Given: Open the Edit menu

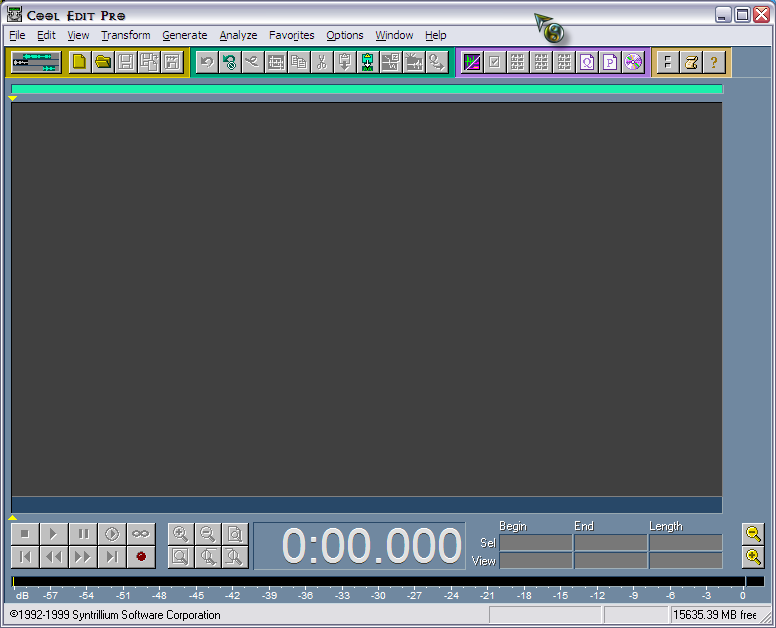Looking at the screenshot, I should (47, 35).
